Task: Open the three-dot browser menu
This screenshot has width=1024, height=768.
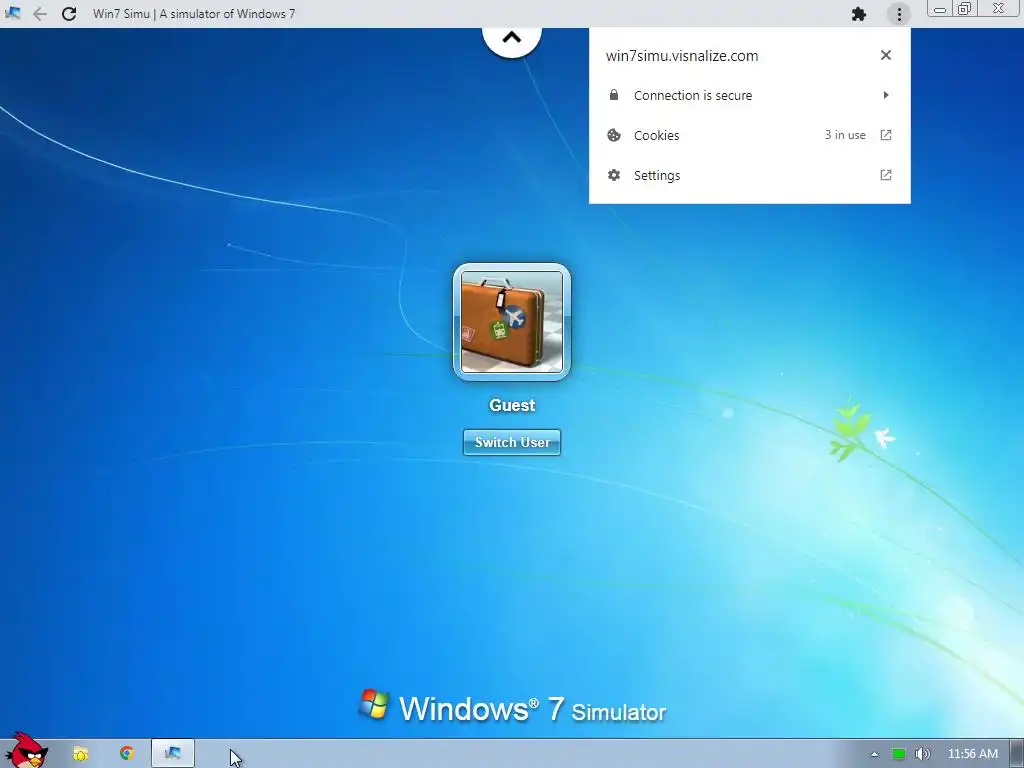Action: coord(899,14)
